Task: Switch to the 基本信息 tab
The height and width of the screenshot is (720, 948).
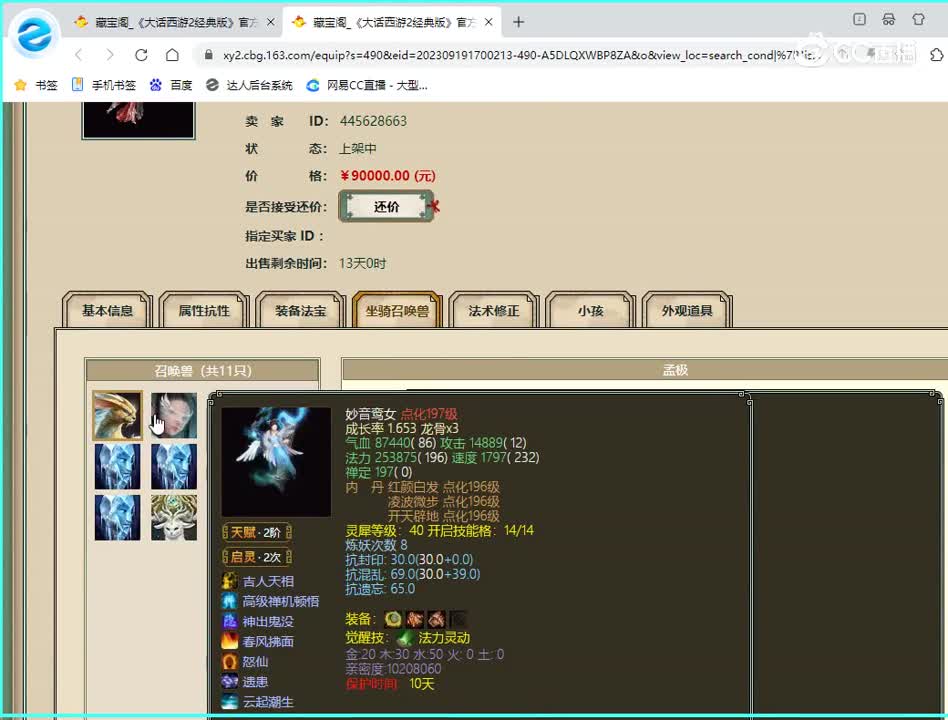Action: (x=107, y=311)
